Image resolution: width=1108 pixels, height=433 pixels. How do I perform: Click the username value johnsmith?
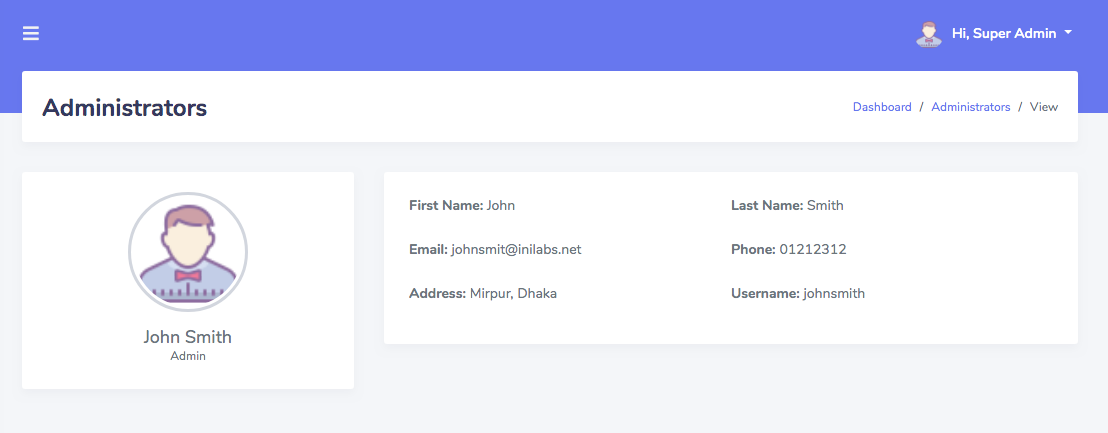pyautogui.click(x=834, y=293)
